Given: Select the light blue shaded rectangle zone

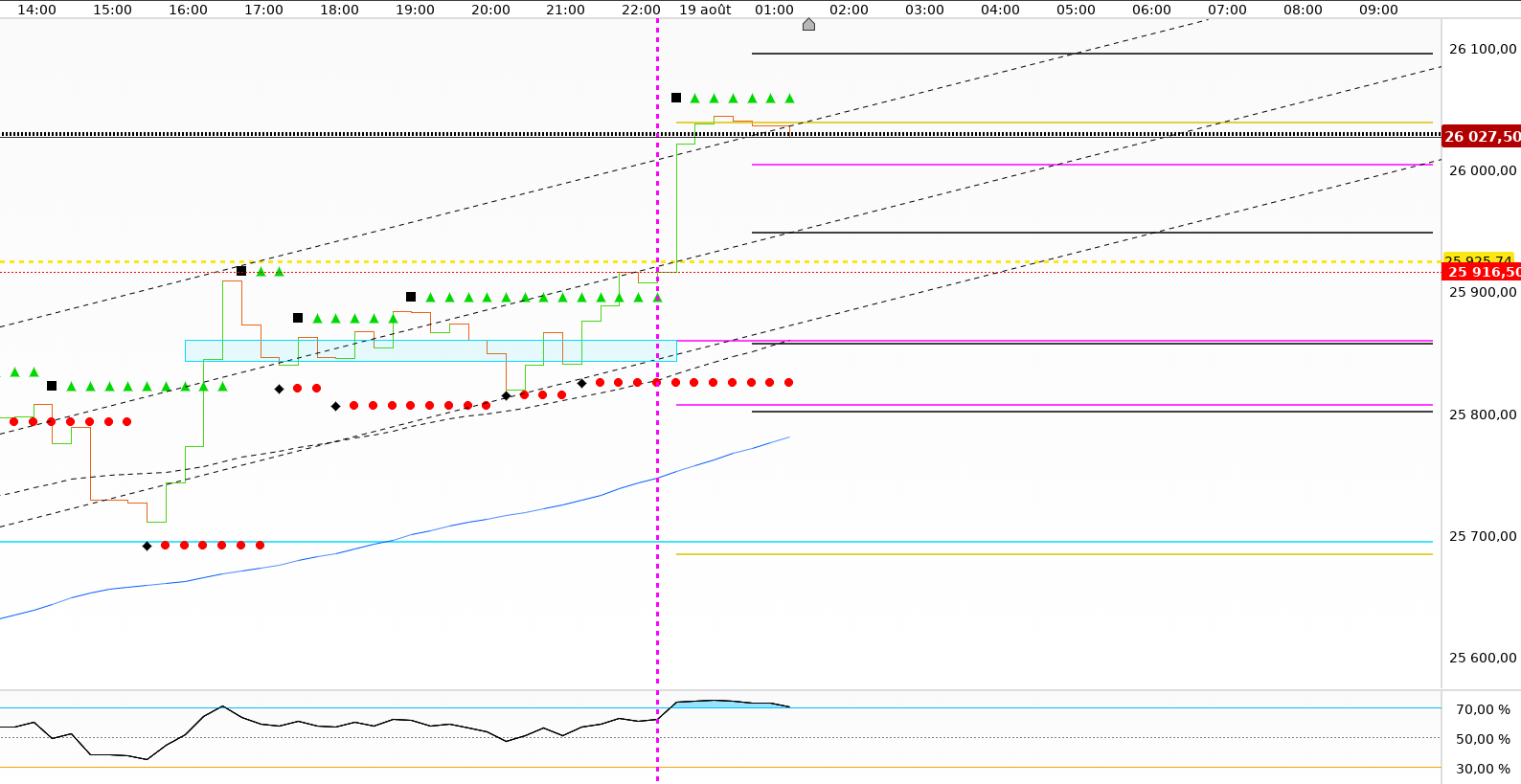Looking at the screenshot, I should [x=431, y=350].
